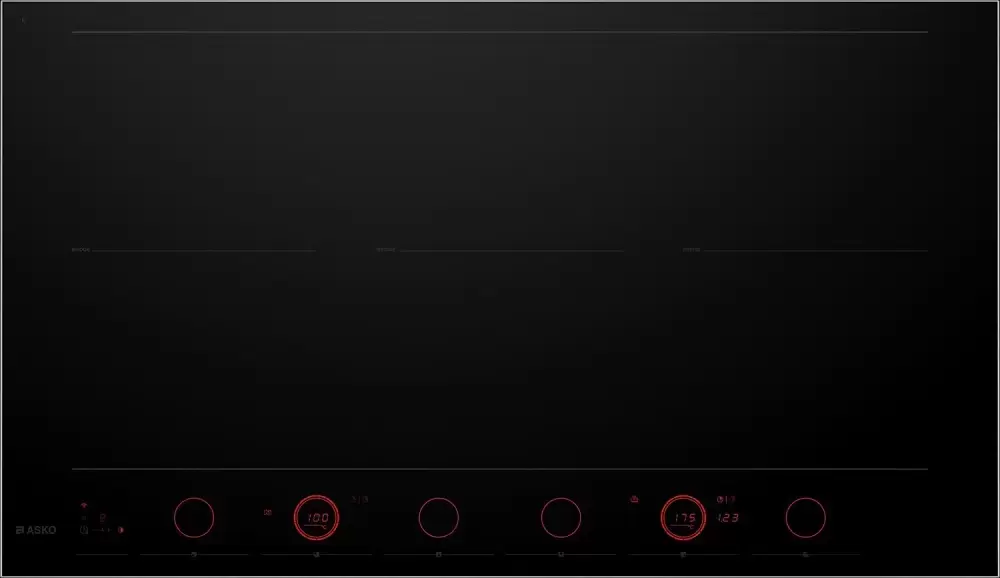
Task: Tap the dim icon right of 100 dial
Action: pyautogui.click(x=360, y=500)
